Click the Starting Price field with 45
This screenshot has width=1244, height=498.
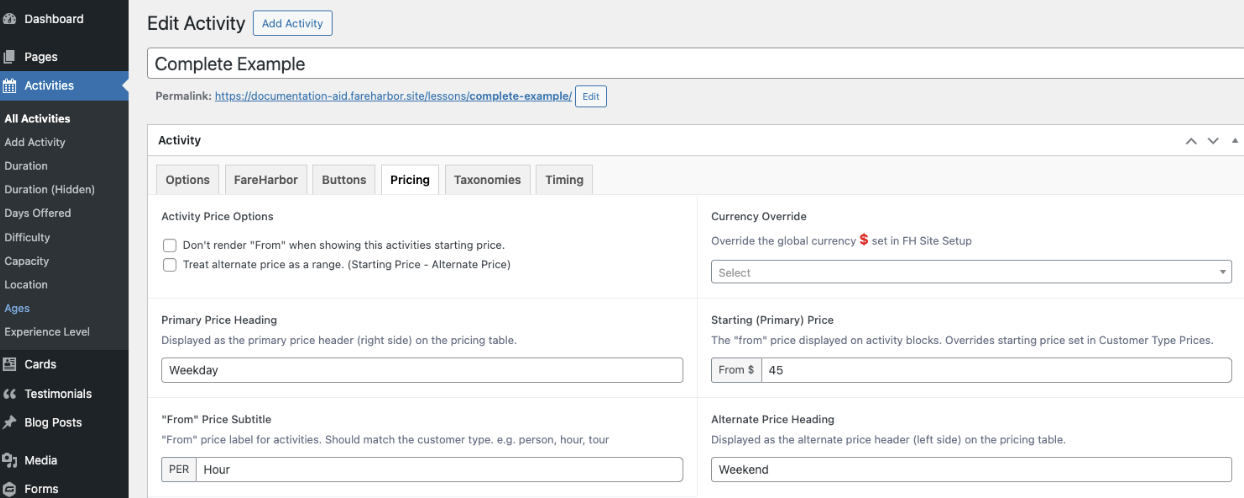[x=996, y=370]
